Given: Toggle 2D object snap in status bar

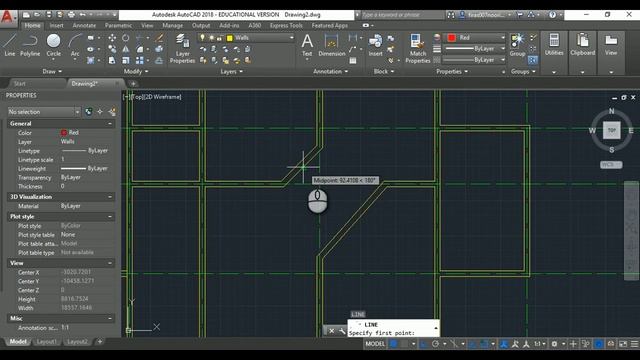Looking at the screenshot, I should (484, 344).
